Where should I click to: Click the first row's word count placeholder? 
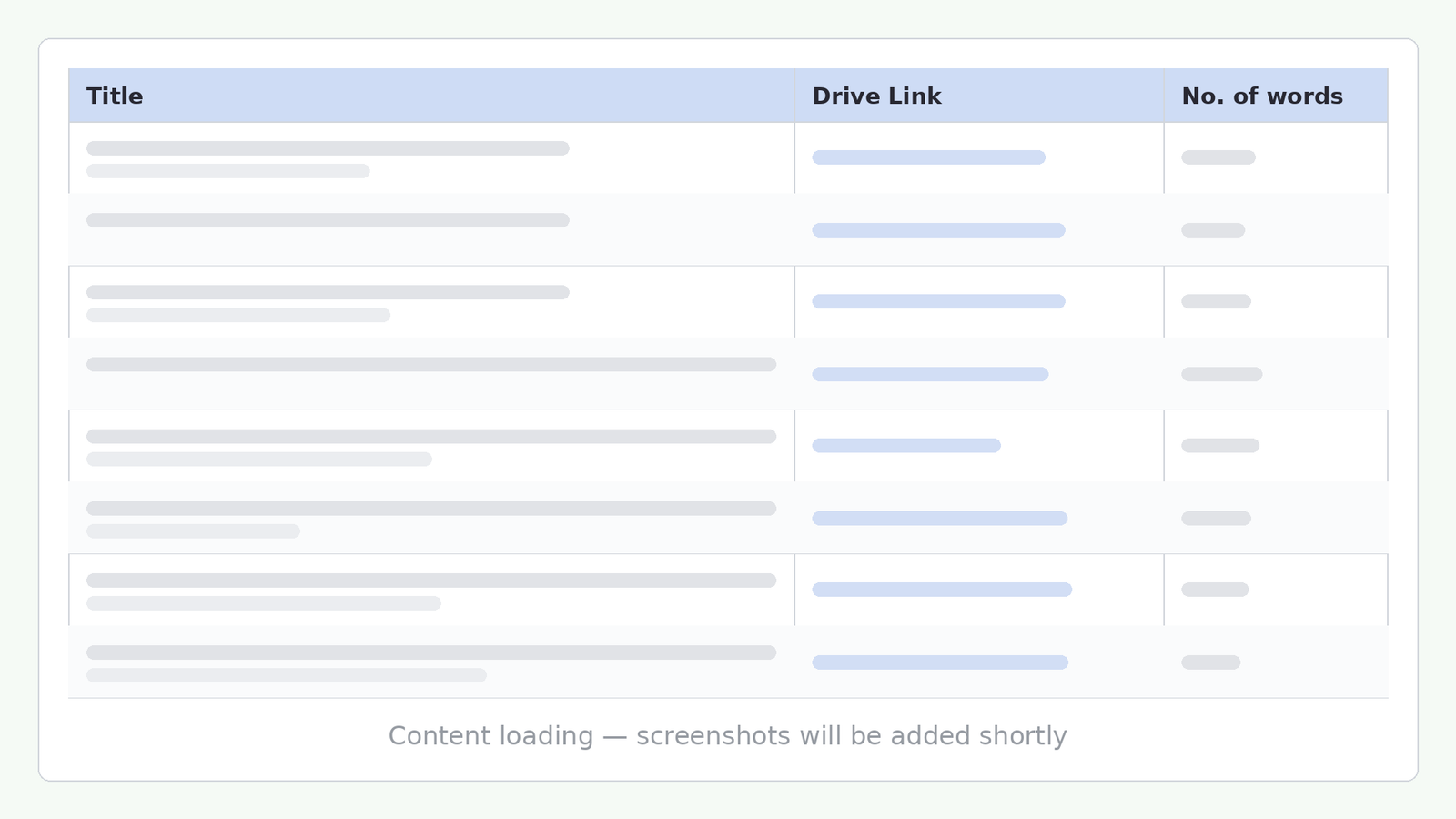pos(1218,157)
